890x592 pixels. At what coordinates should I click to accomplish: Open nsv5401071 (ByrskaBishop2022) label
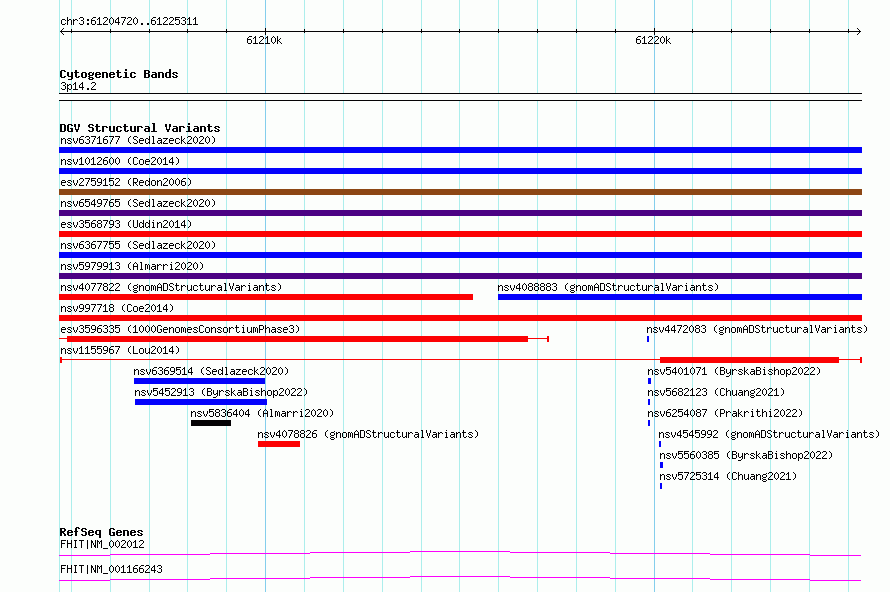734,371
